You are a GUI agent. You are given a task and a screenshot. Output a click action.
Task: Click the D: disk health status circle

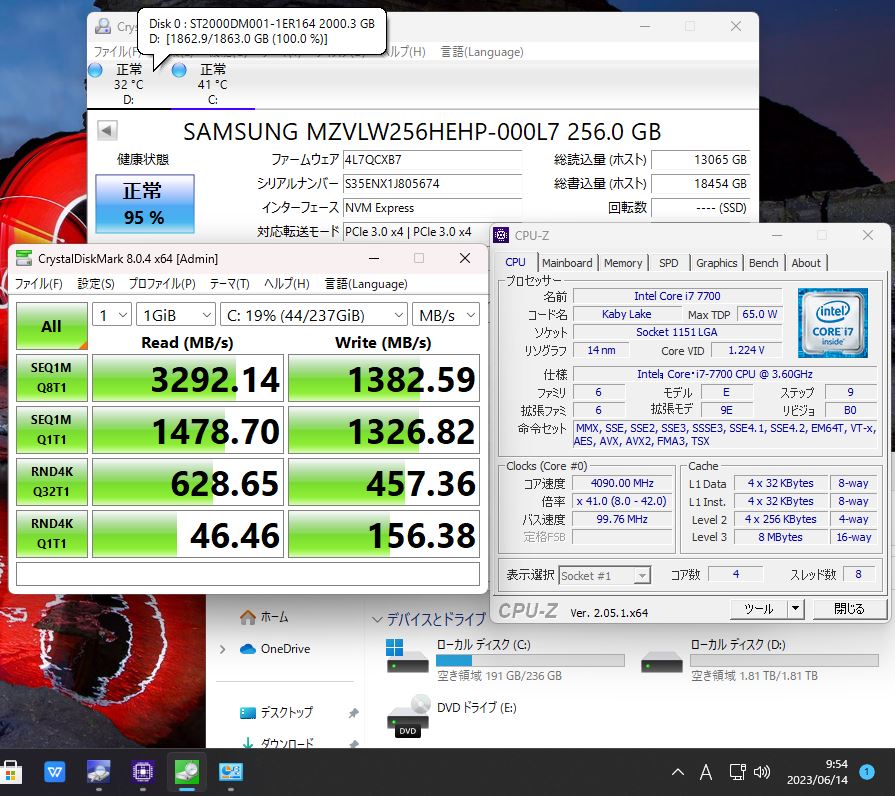pos(95,70)
